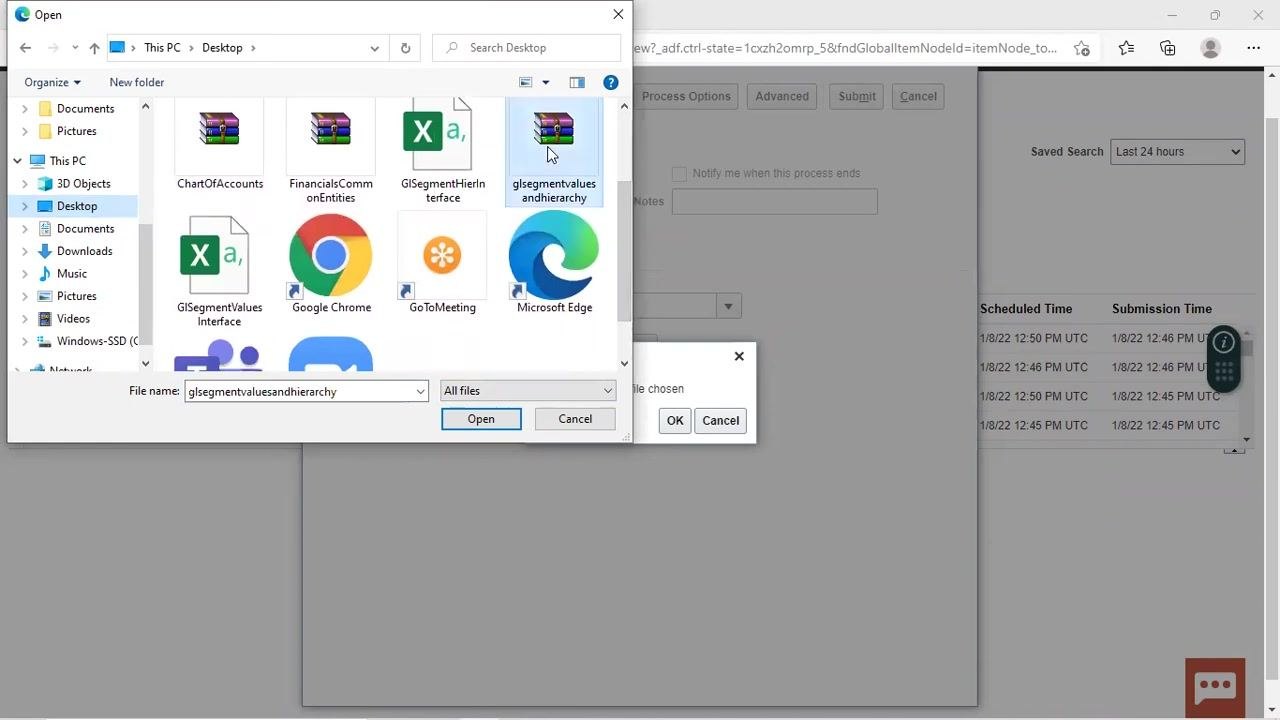
Task: Click Open in the file dialog
Action: 481,419
